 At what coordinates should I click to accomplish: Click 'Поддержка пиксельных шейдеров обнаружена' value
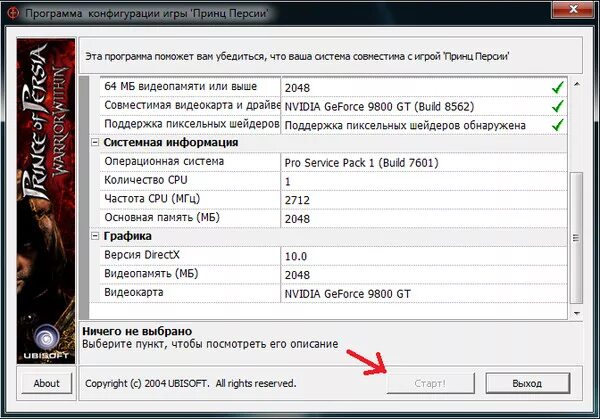(405, 125)
